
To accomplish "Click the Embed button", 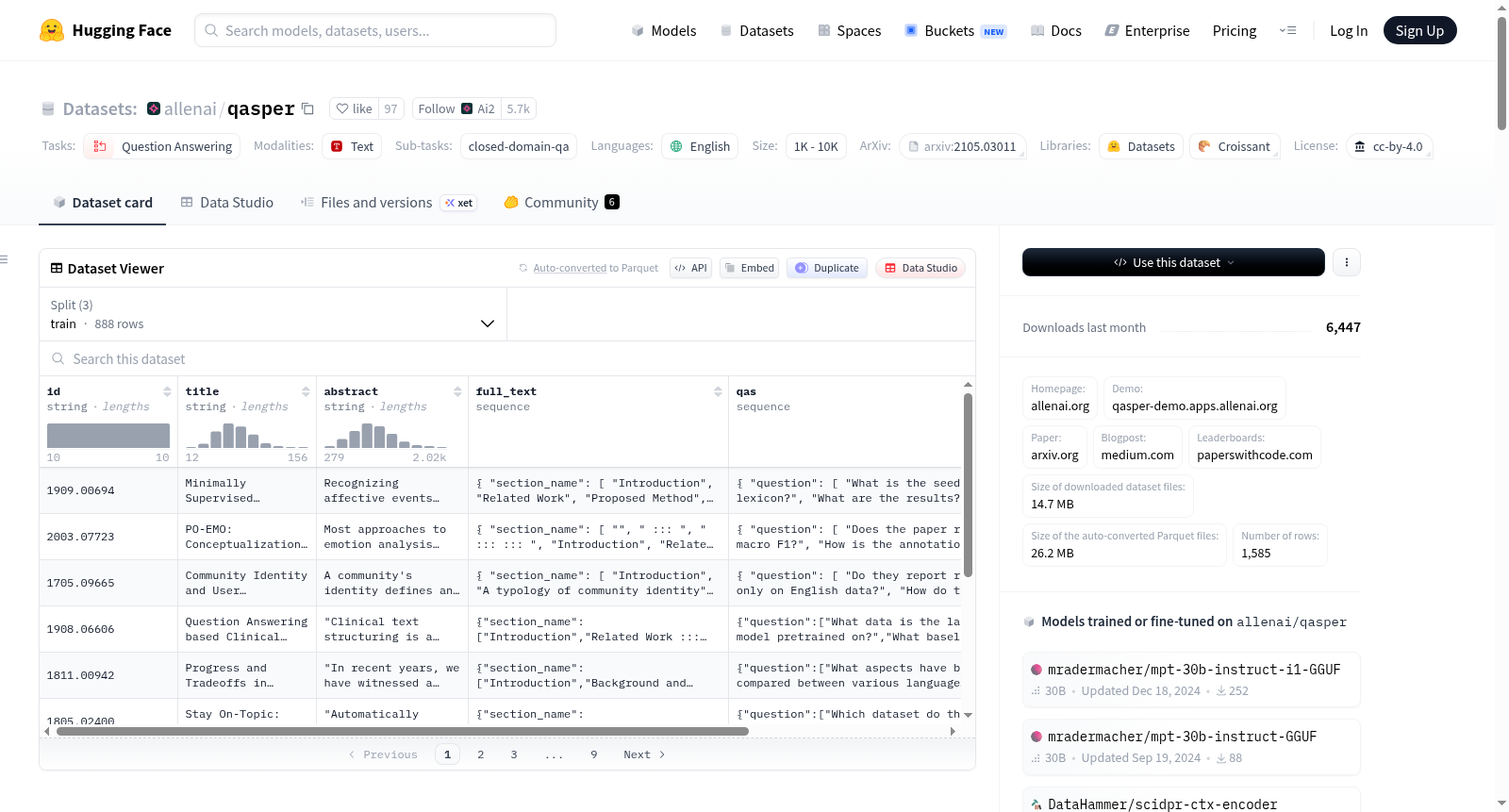I will tap(749, 268).
